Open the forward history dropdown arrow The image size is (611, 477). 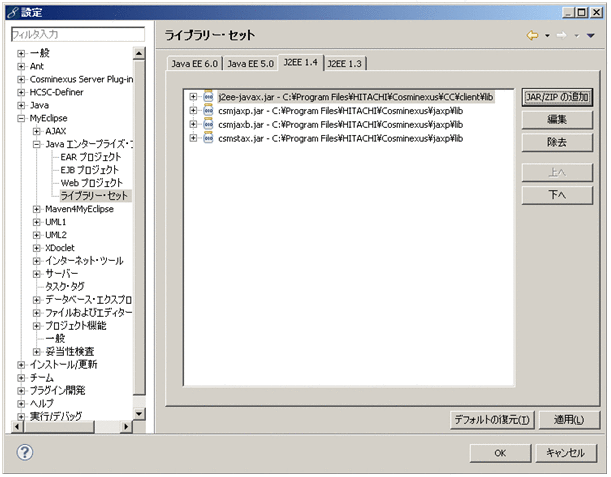pyautogui.click(x=576, y=35)
